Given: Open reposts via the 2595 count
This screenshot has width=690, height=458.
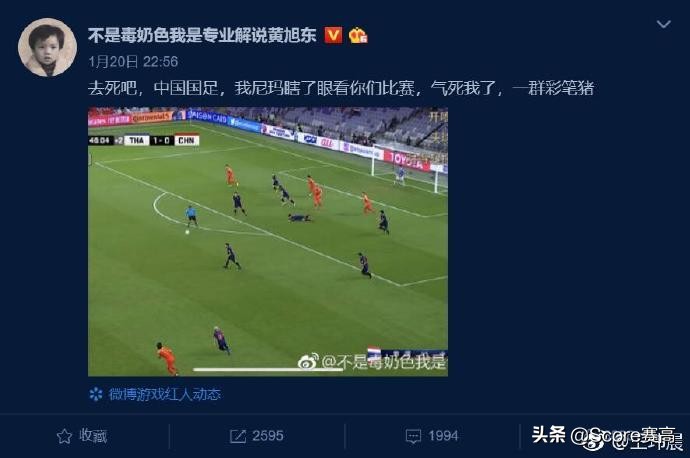Looking at the screenshot, I should point(268,436).
